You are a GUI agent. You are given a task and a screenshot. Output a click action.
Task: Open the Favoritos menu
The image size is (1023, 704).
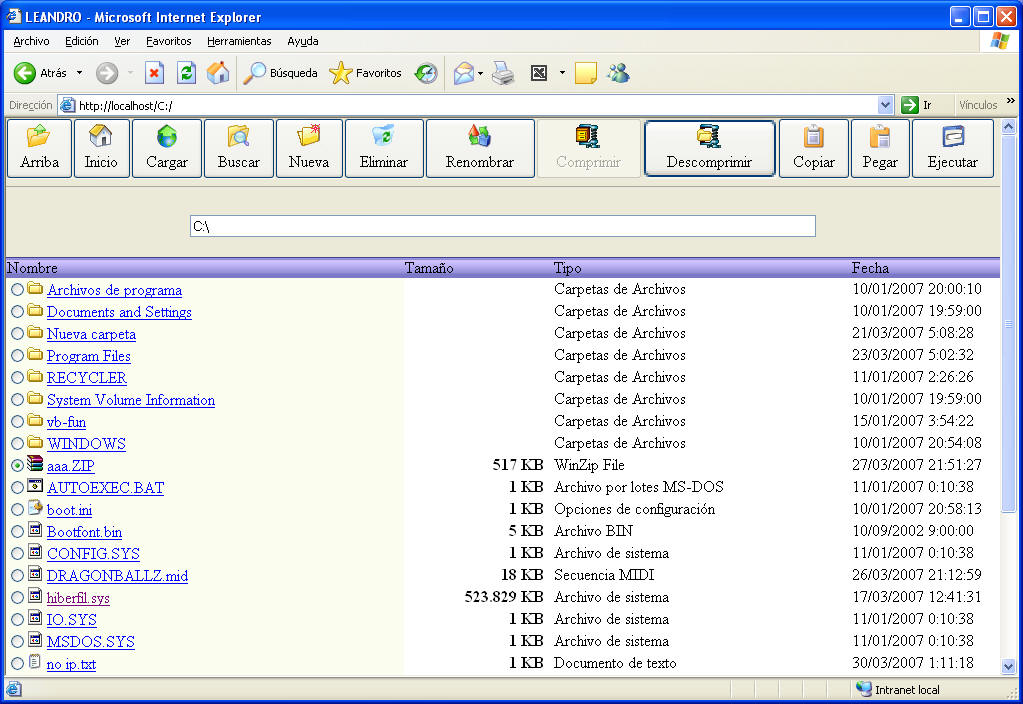168,41
